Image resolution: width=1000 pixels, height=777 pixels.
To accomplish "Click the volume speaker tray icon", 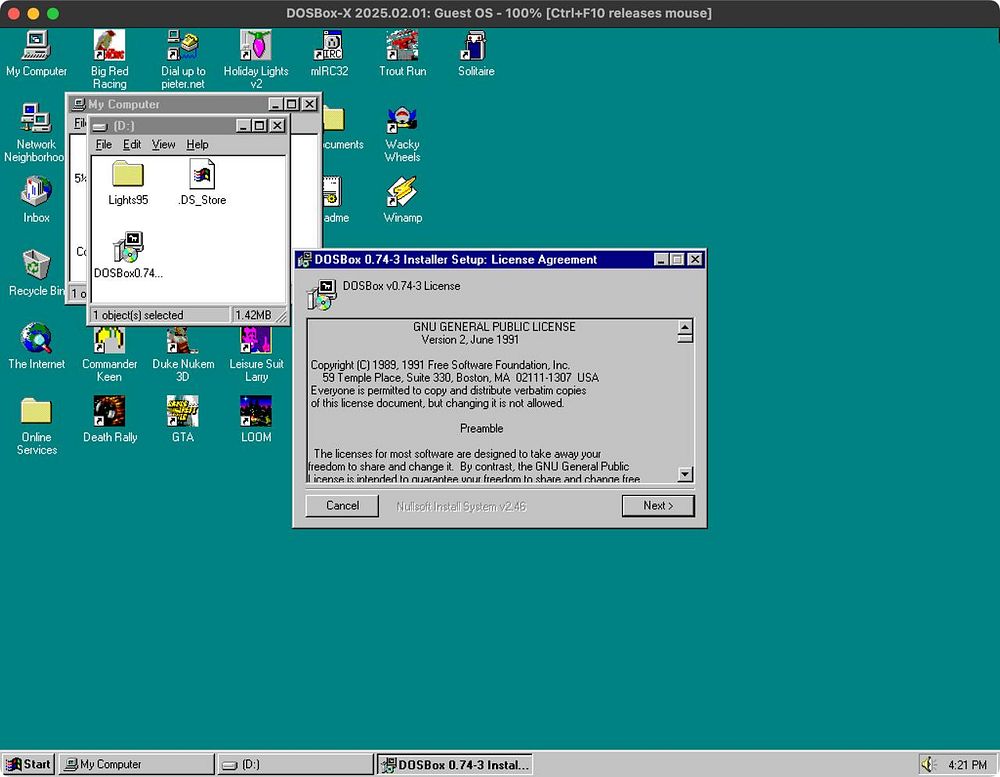I will click(929, 764).
